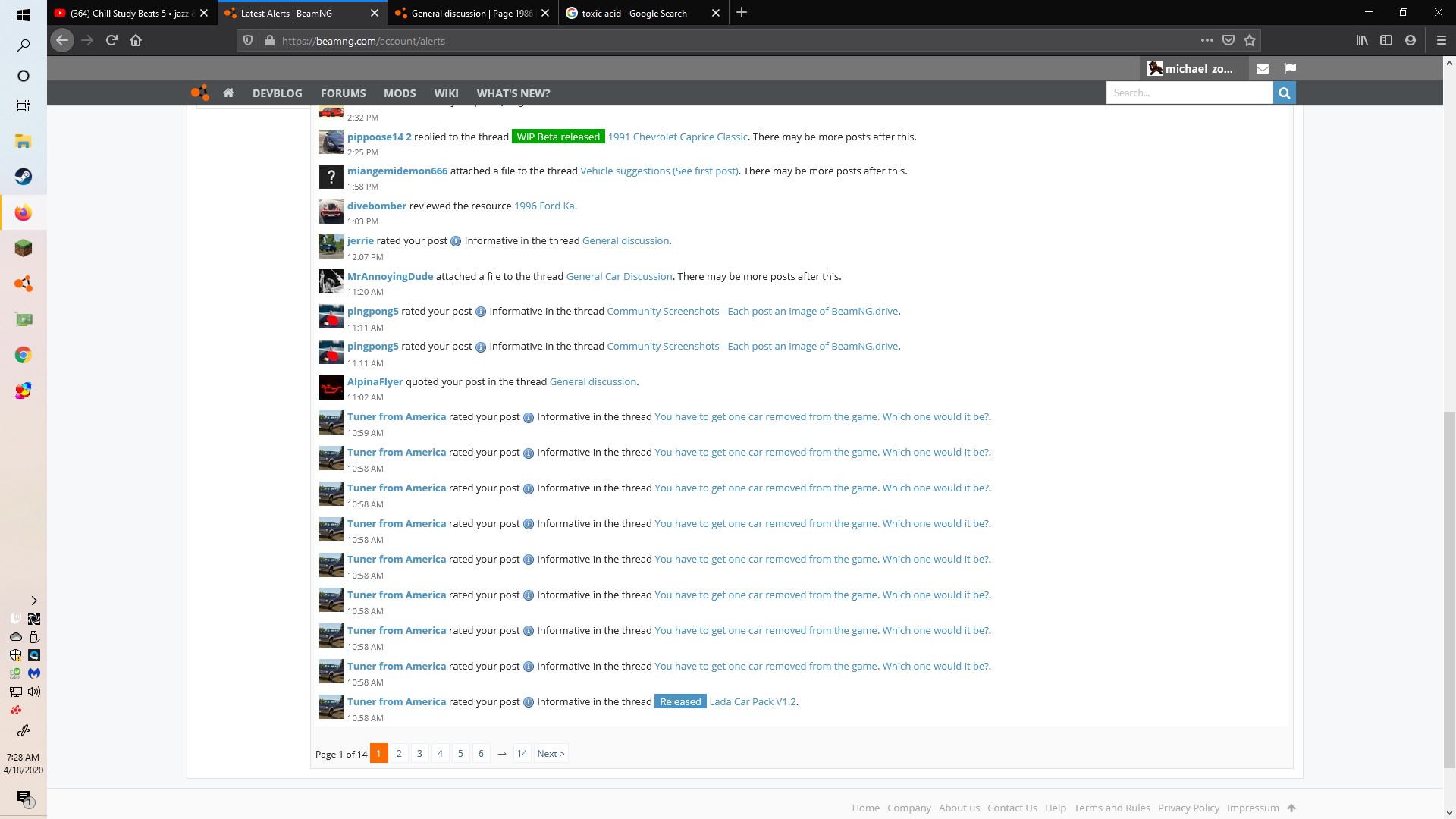Open Windows Start menu

tap(24, 14)
